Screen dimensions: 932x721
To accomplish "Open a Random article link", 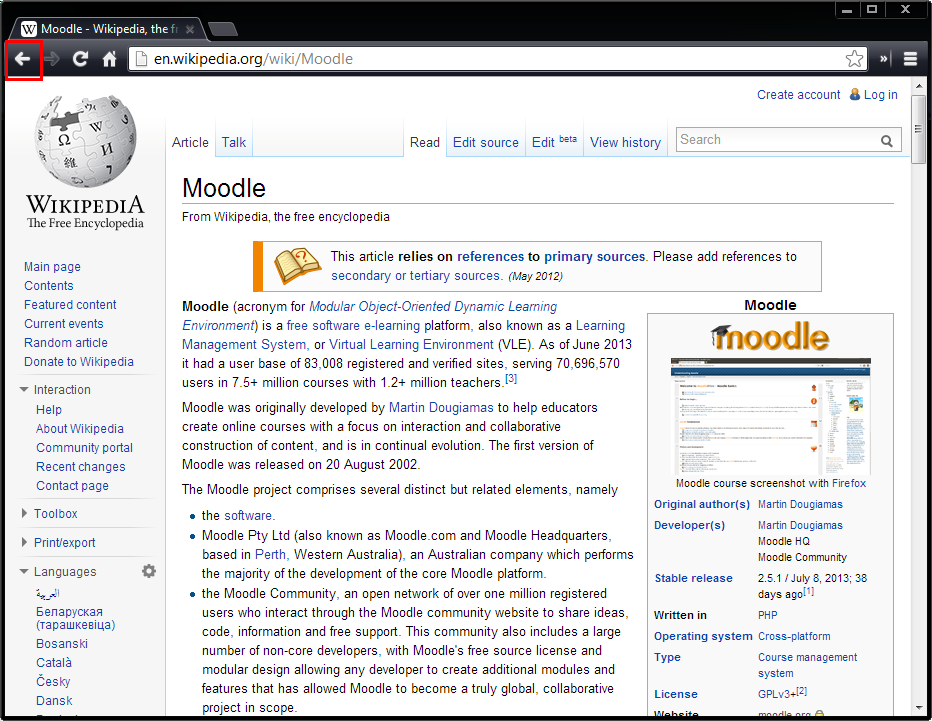I will [66, 343].
